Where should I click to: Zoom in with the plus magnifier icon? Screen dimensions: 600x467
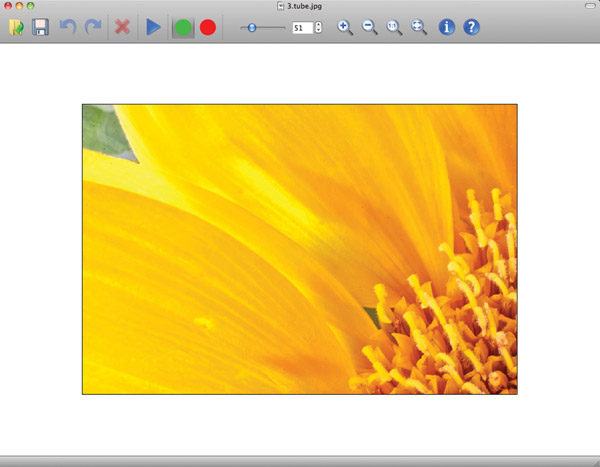(x=345, y=28)
